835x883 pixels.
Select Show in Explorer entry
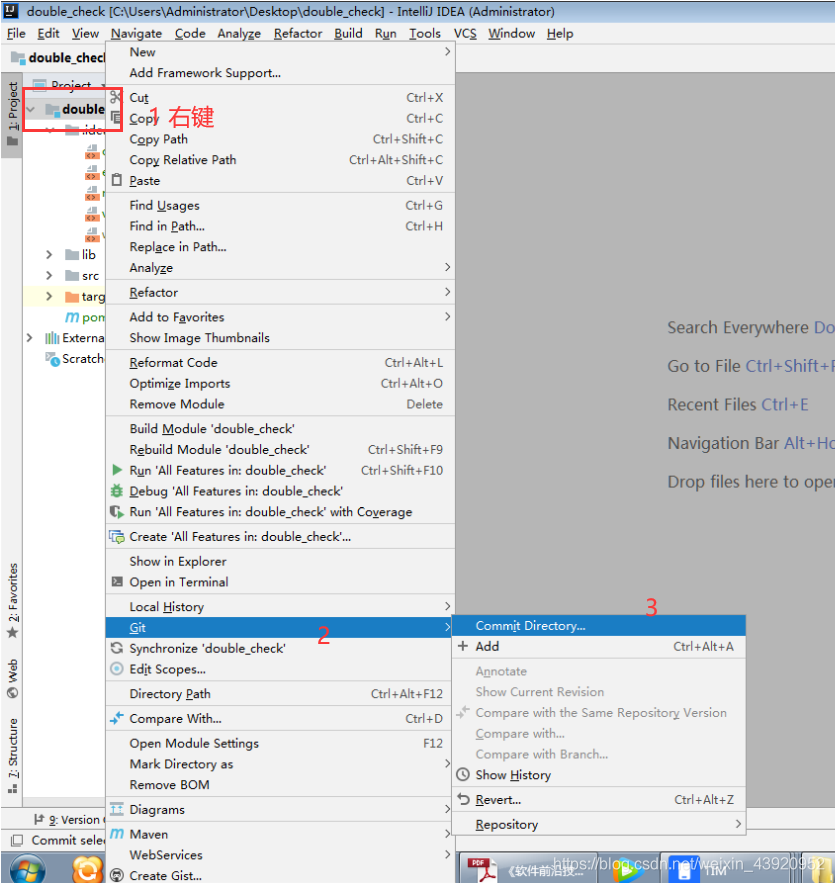(280, 561)
